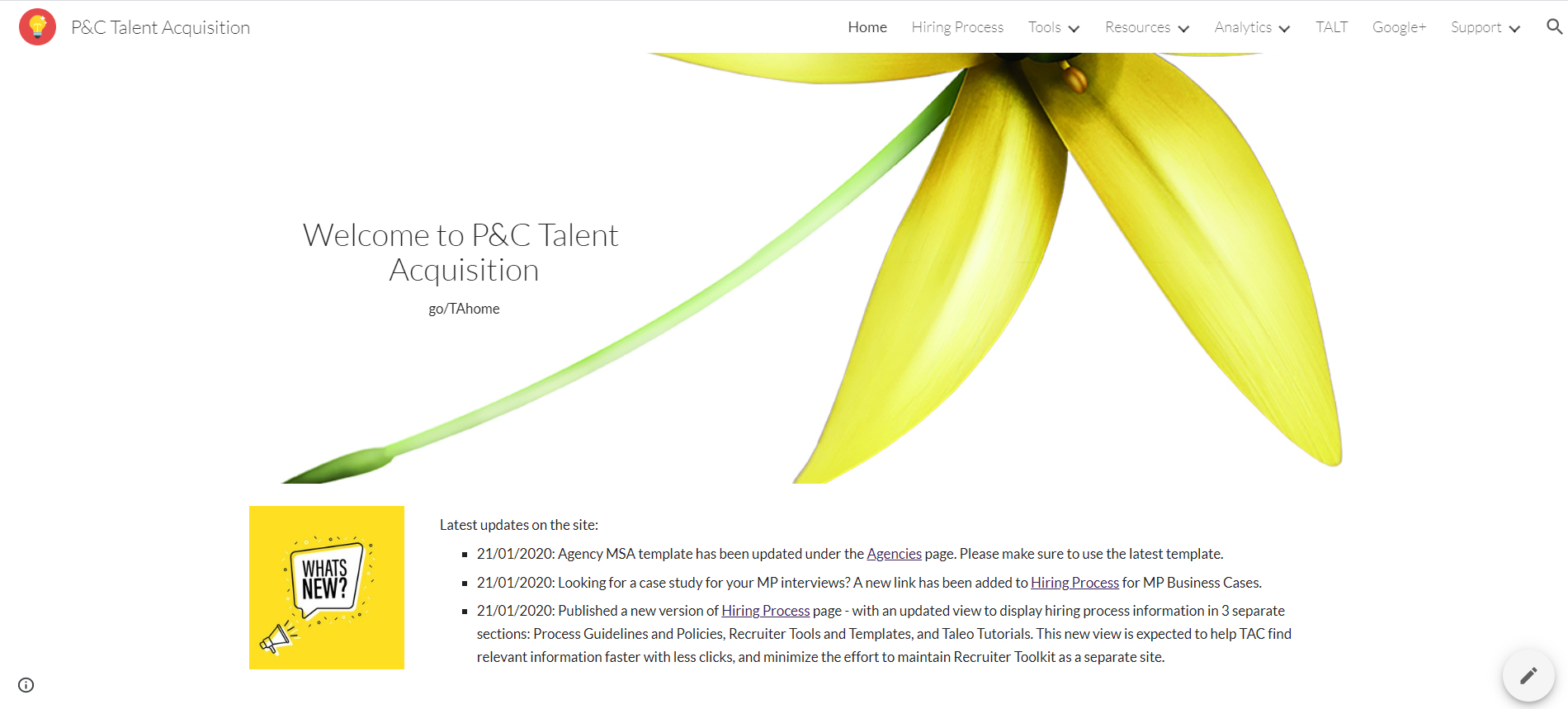
Task: Click the Welcome to P&C Talent Acquisition heading
Action: (460, 253)
